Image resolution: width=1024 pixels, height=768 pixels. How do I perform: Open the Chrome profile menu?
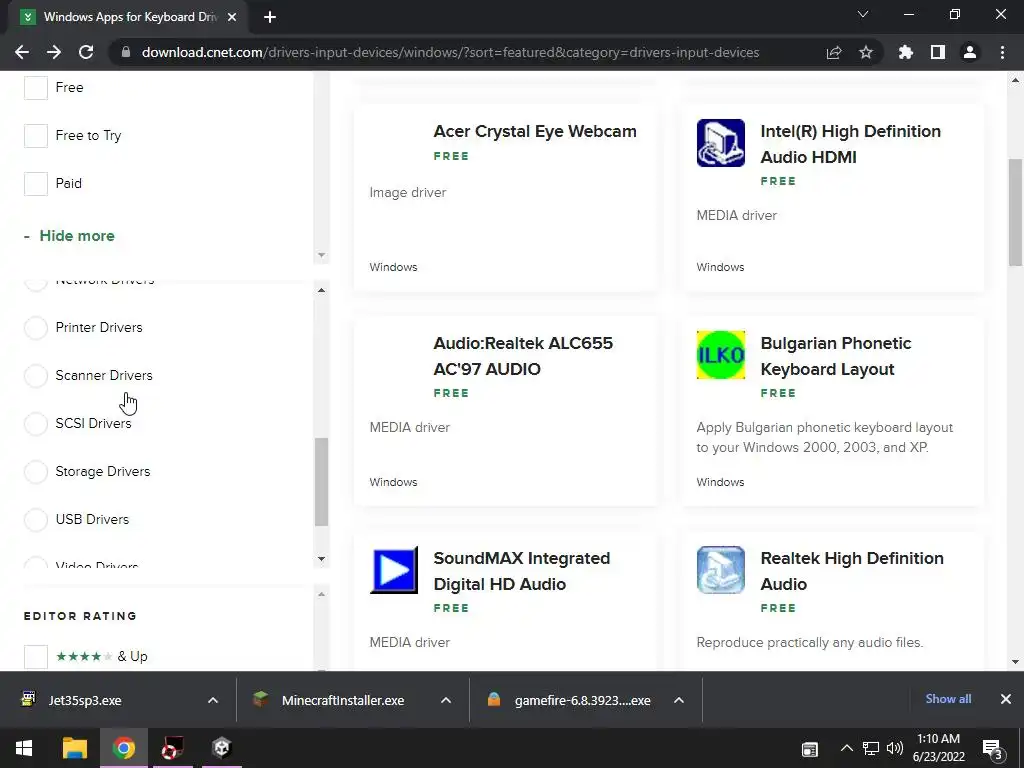pos(970,52)
